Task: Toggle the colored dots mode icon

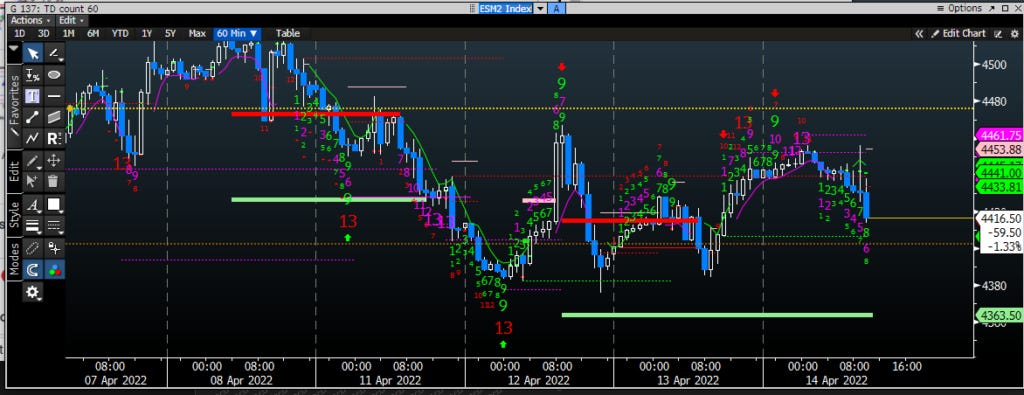Action: 54,270
